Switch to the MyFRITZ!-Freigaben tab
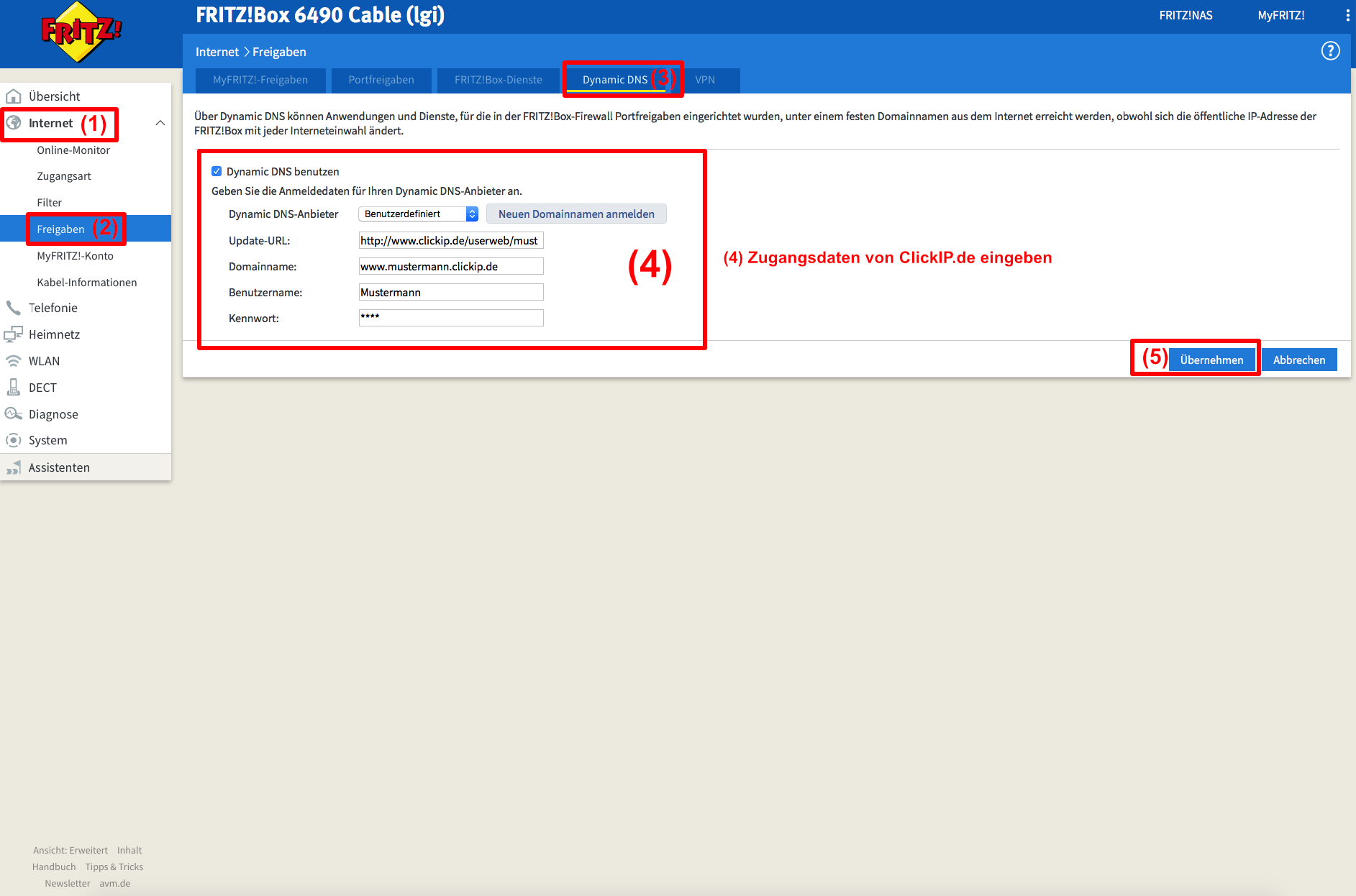The height and width of the screenshot is (896, 1356). click(x=260, y=80)
